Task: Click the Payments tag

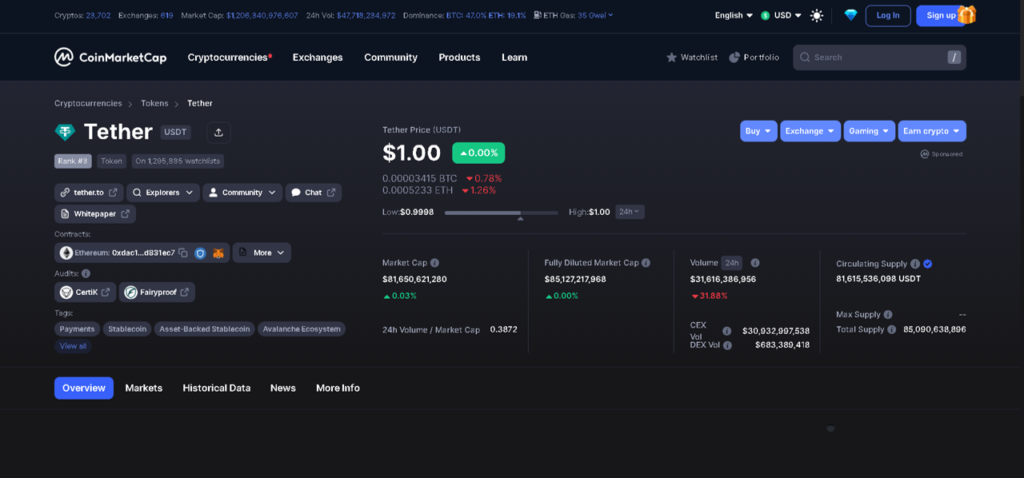Action: tap(77, 329)
